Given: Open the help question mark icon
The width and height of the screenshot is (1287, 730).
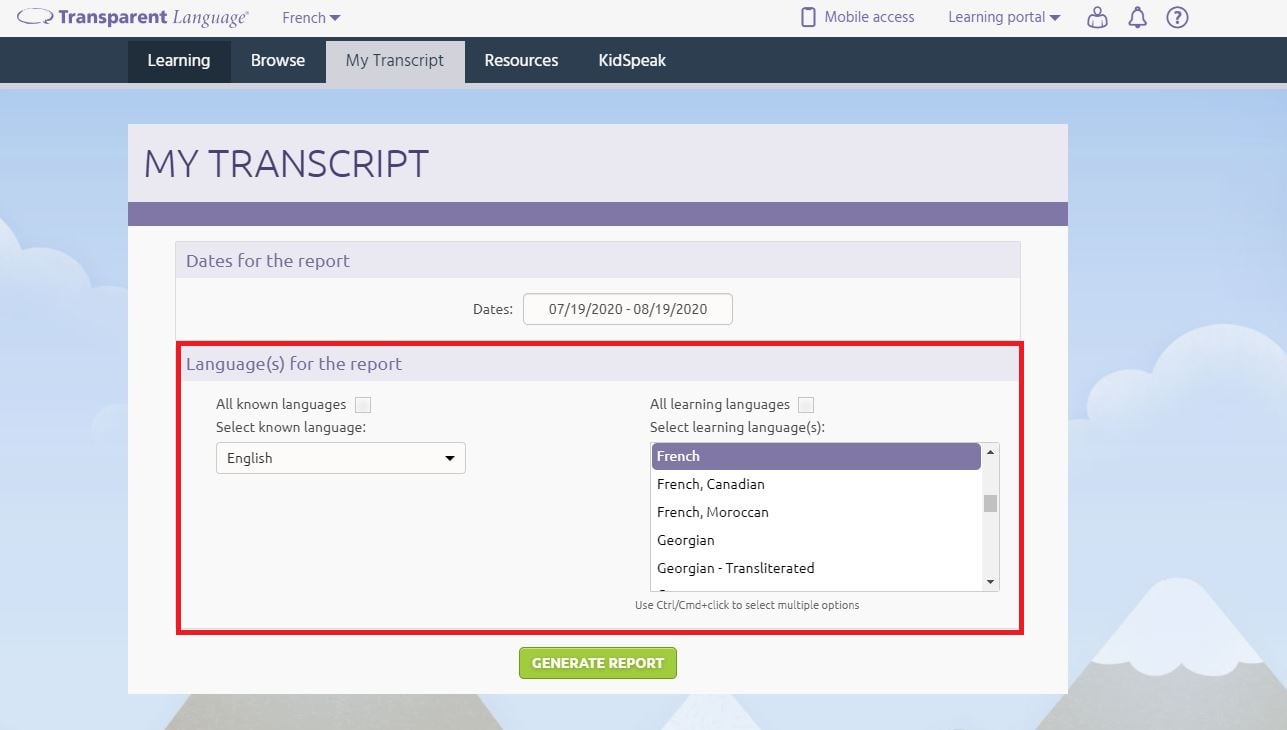Looking at the screenshot, I should [1177, 17].
